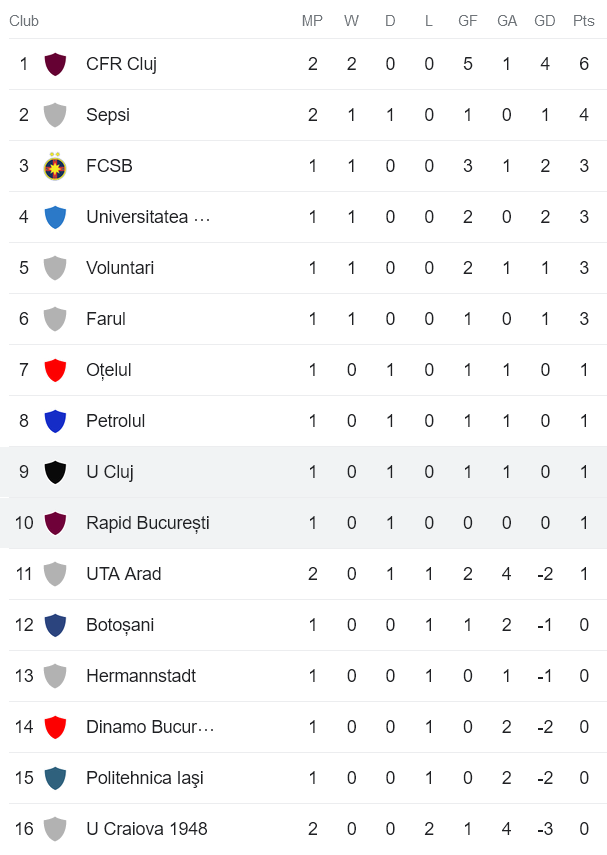Click the Dinamo Bucur... team crest
The height and width of the screenshot is (855, 607).
pyautogui.click(x=57, y=726)
